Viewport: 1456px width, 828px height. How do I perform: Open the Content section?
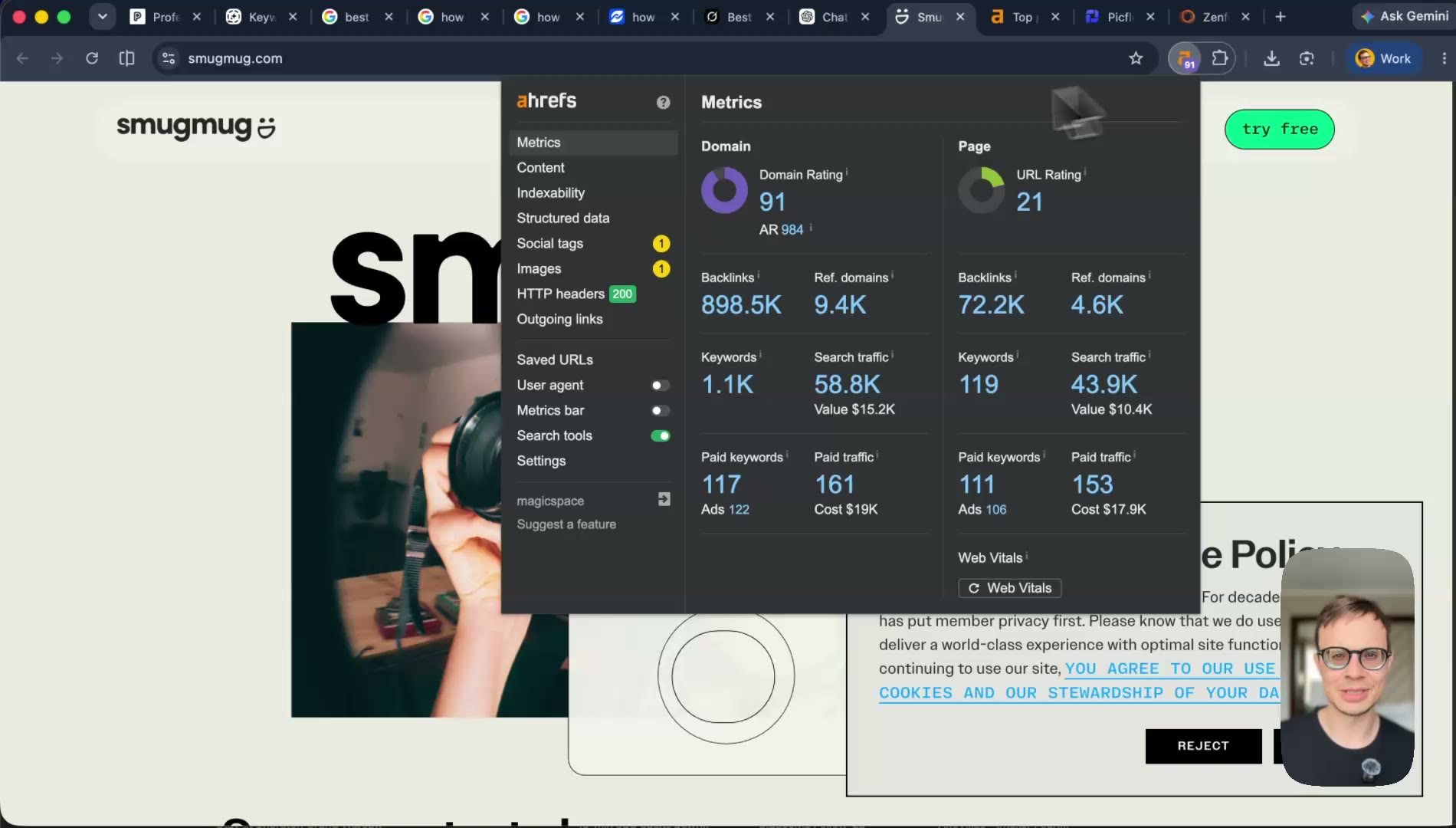point(540,168)
